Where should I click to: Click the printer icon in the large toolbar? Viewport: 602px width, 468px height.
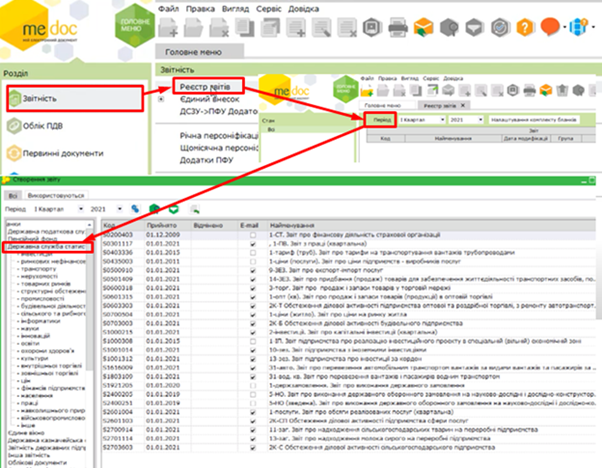(398, 28)
